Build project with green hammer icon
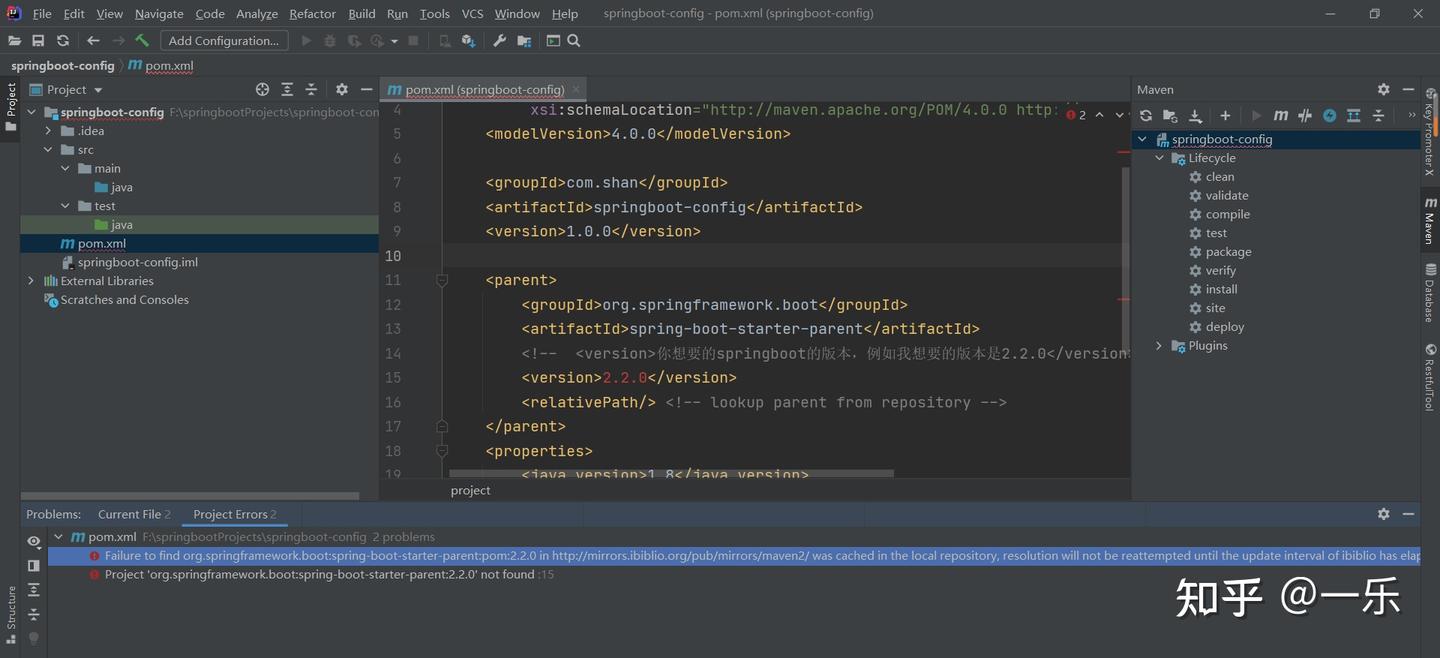This screenshot has height=658, width=1440. tap(142, 41)
